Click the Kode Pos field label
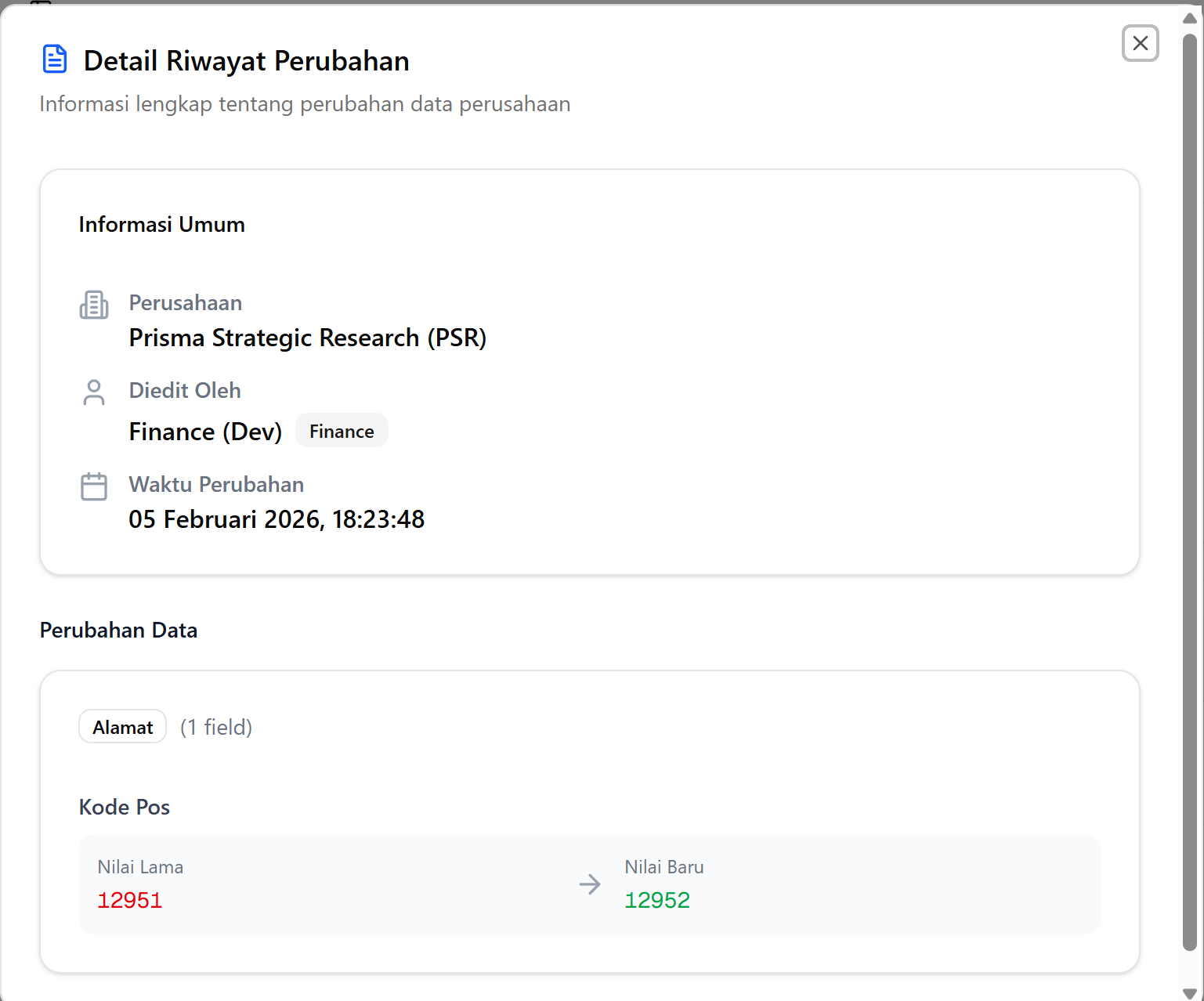Screen dimensions: 1204x1001 (x=125, y=808)
